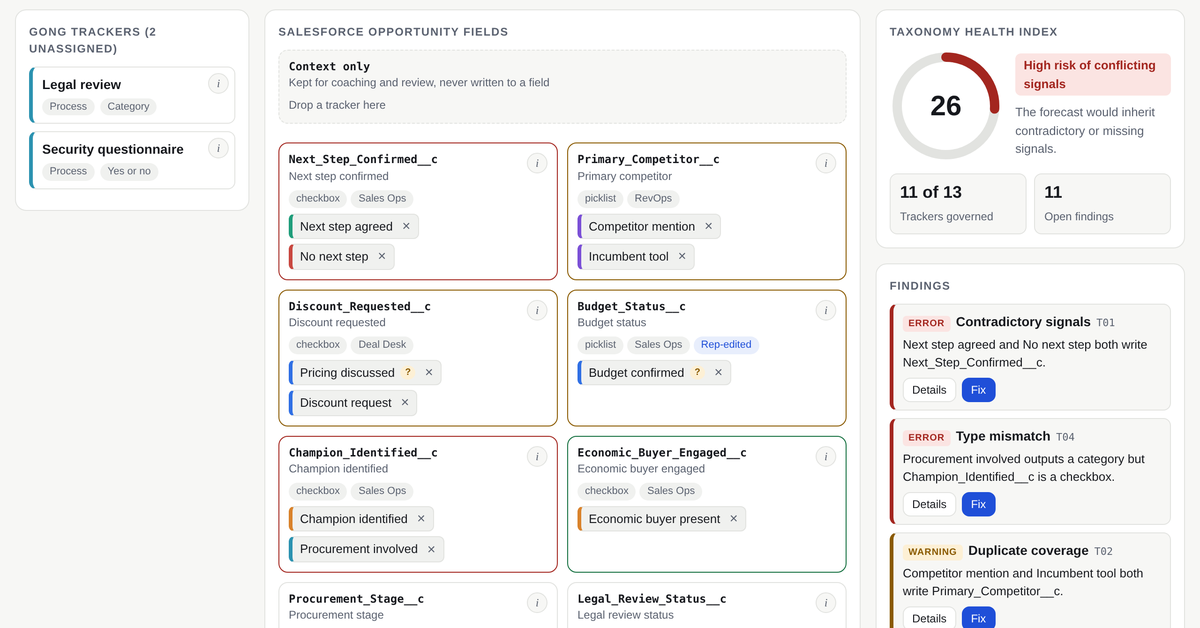Open info for Legal review tracker

[x=219, y=84]
